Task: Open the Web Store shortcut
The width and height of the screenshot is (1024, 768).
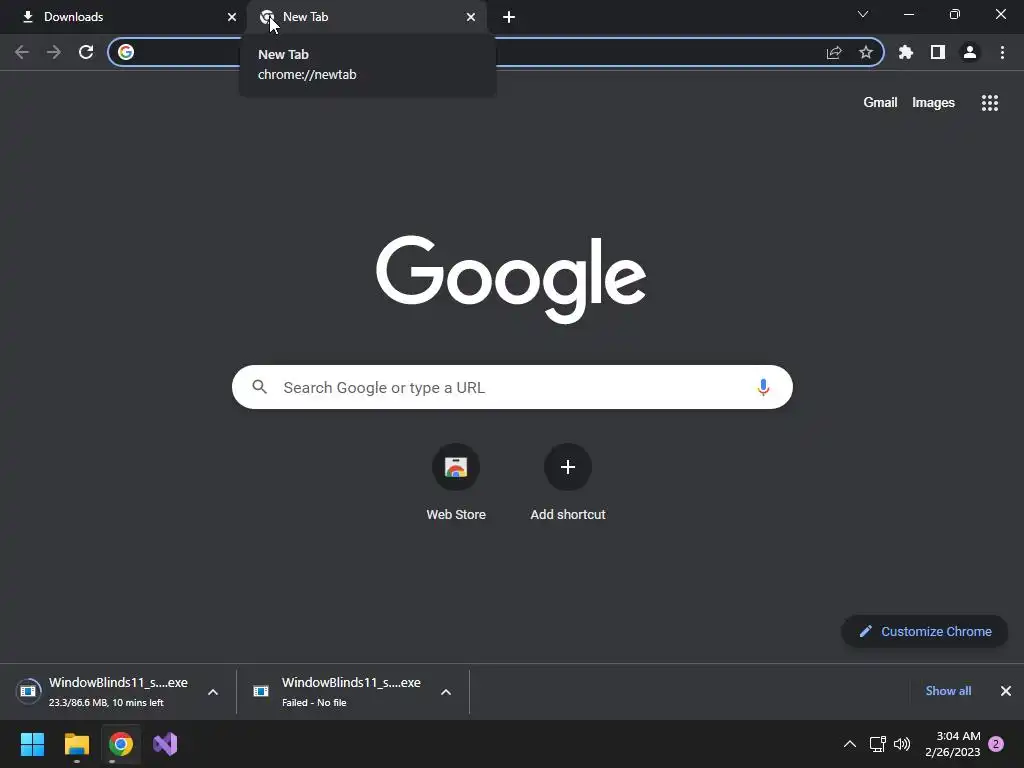Action: [456, 483]
